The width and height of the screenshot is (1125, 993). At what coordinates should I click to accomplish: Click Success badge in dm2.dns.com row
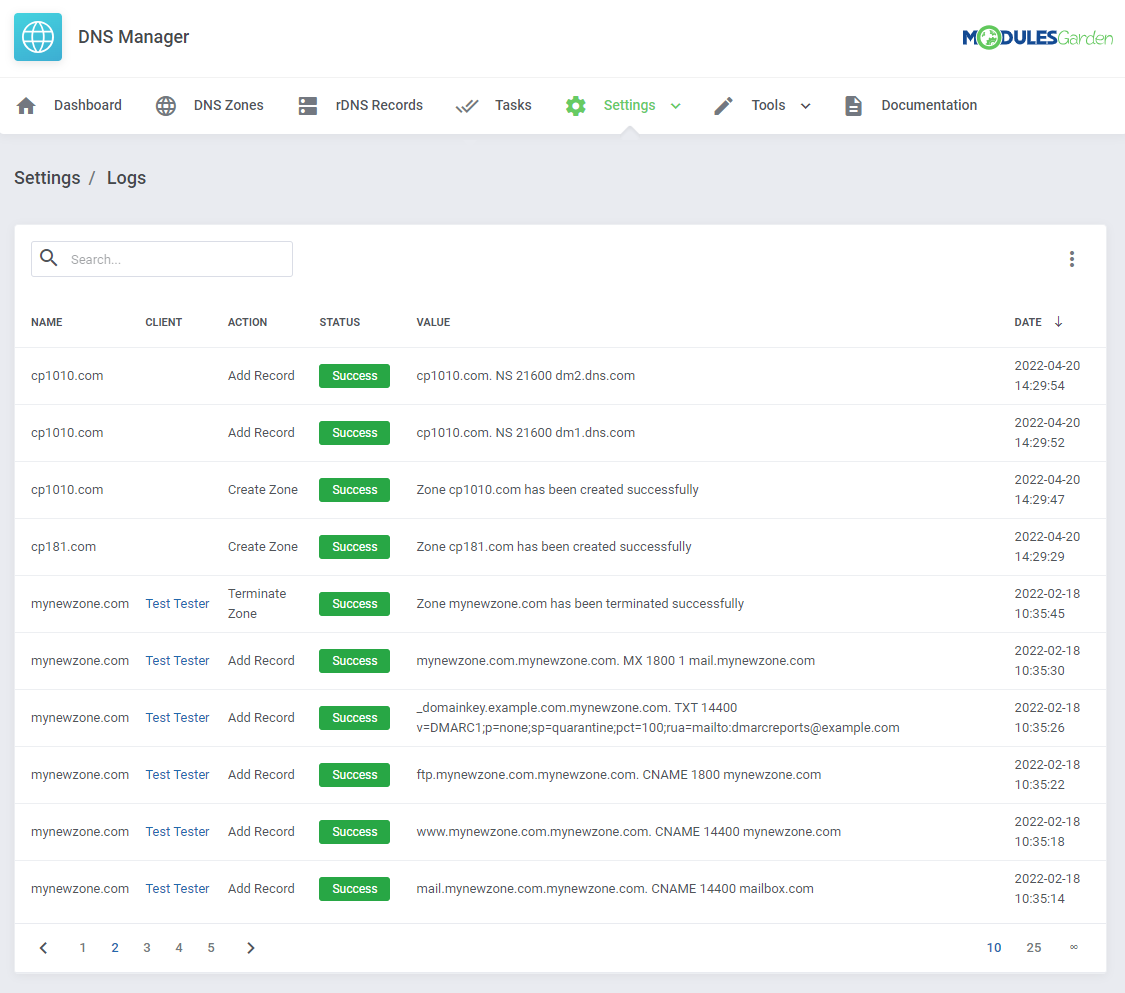click(x=354, y=376)
